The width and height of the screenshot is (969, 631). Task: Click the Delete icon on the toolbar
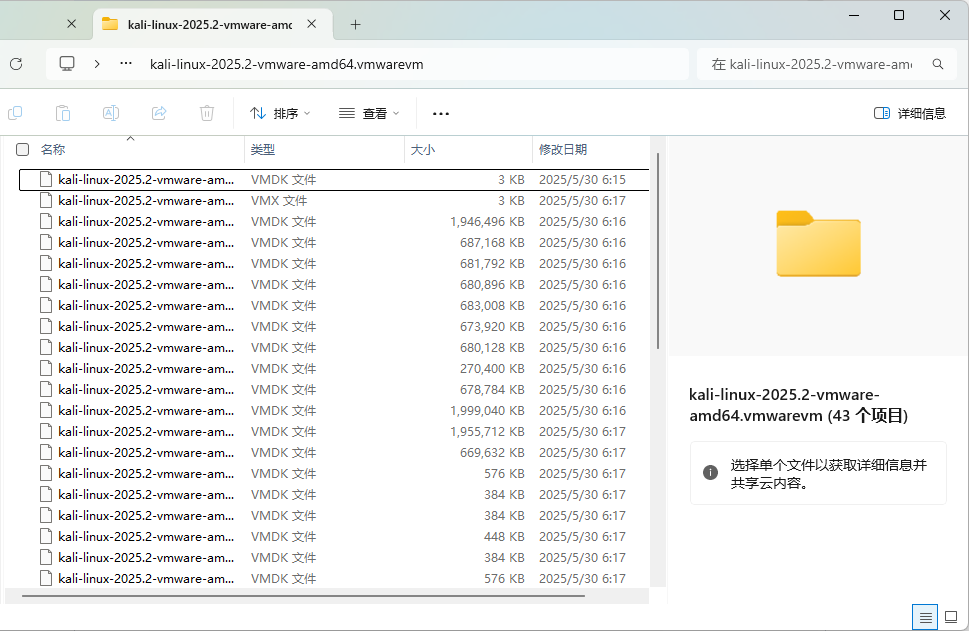tap(207, 113)
